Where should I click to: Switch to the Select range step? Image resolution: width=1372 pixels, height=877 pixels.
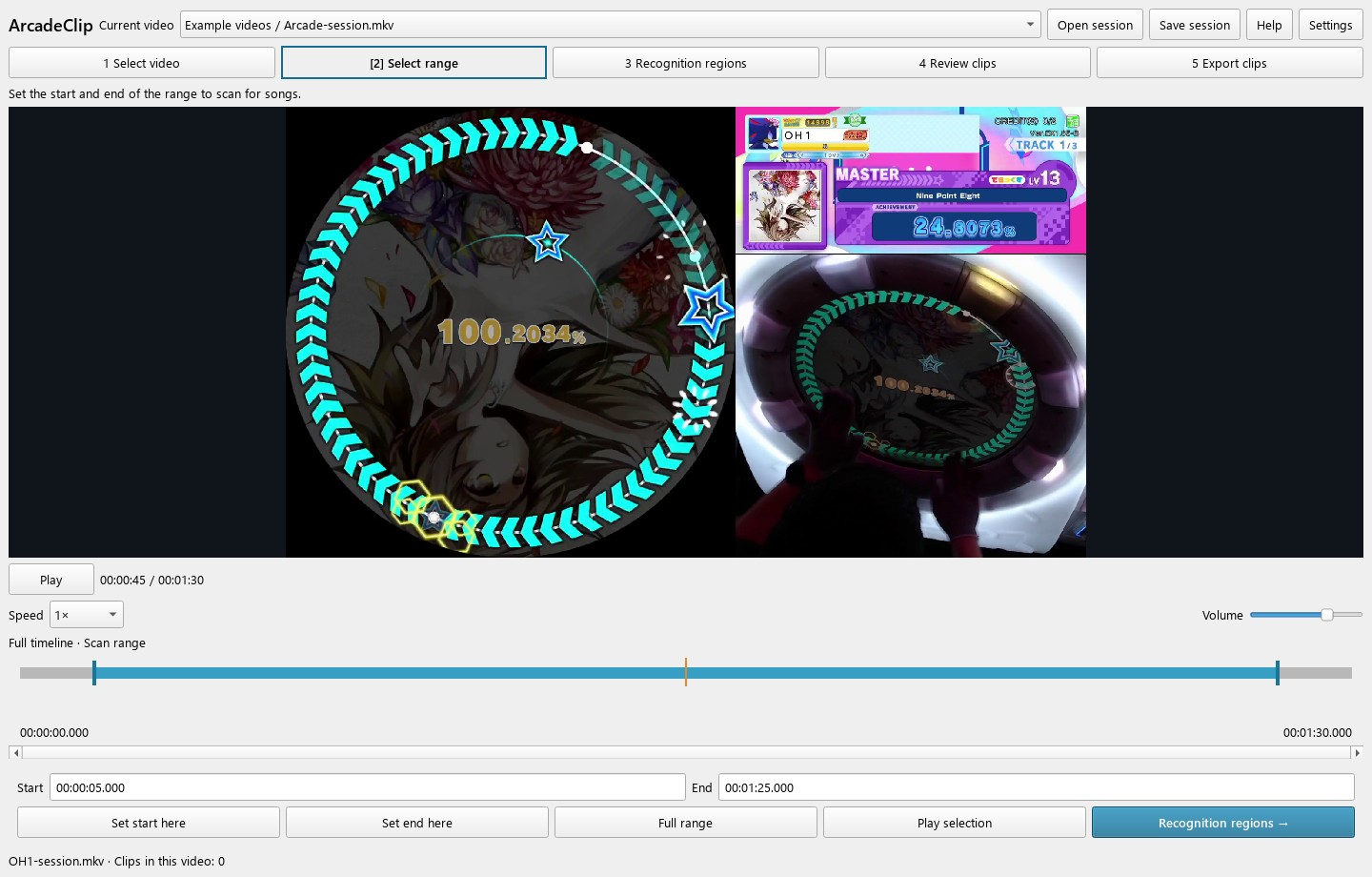(414, 63)
